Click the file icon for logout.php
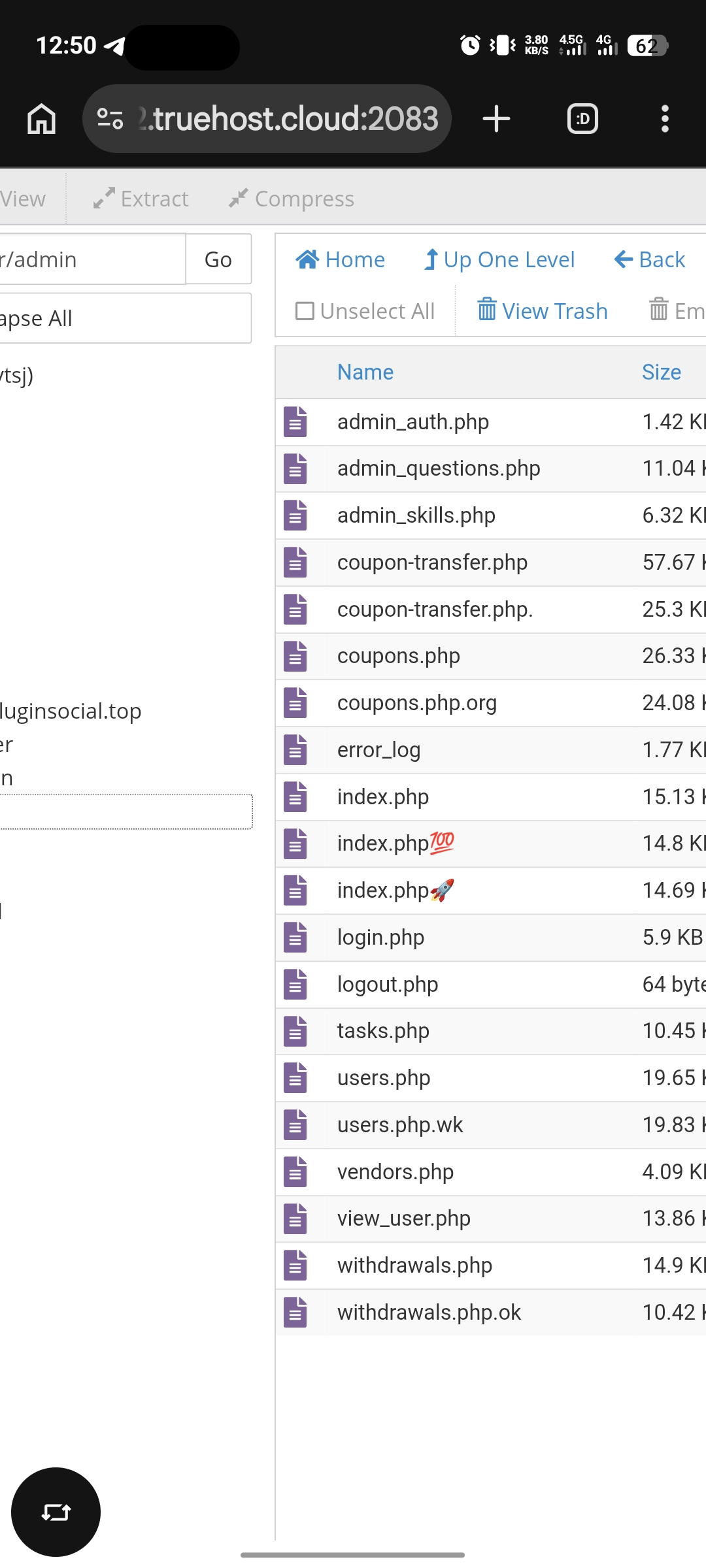Viewport: 706px width, 1568px height. (295, 985)
